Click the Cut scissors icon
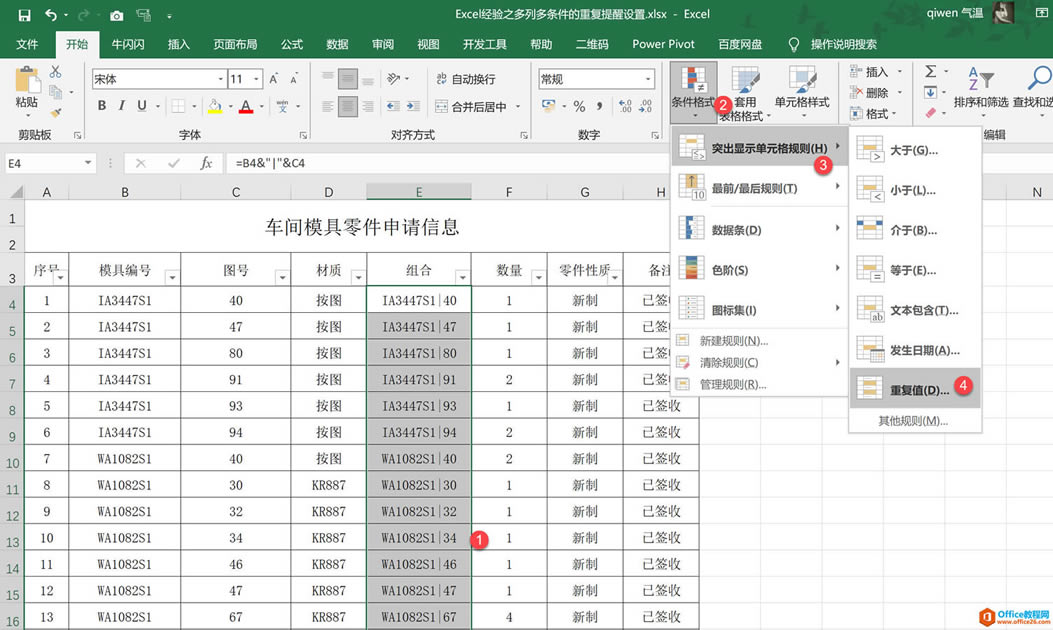Image resolution: width=1053 pixels, height=630 pixels. pyautogui.click(x=55, y=71)
